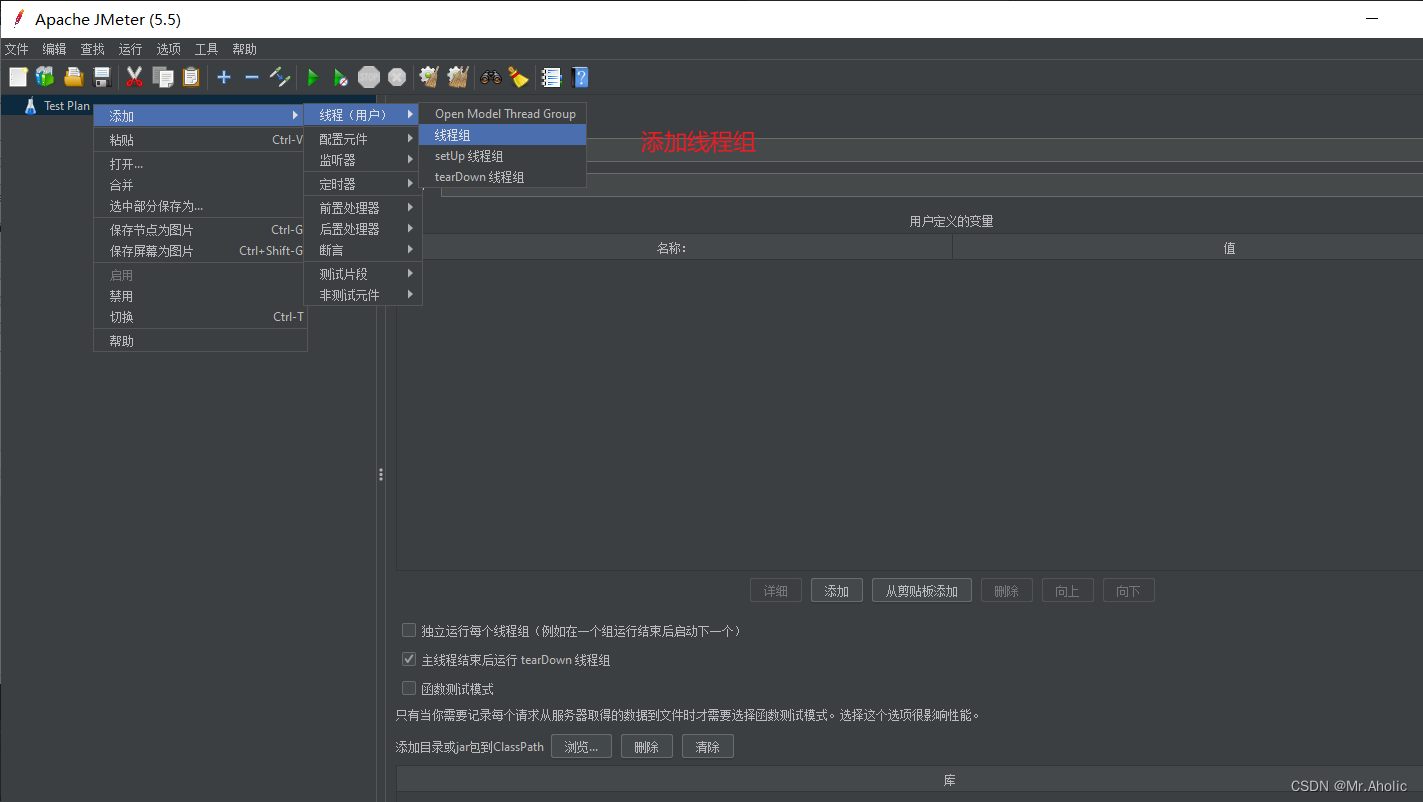Click the Open file folder icon

pos(73,77)
